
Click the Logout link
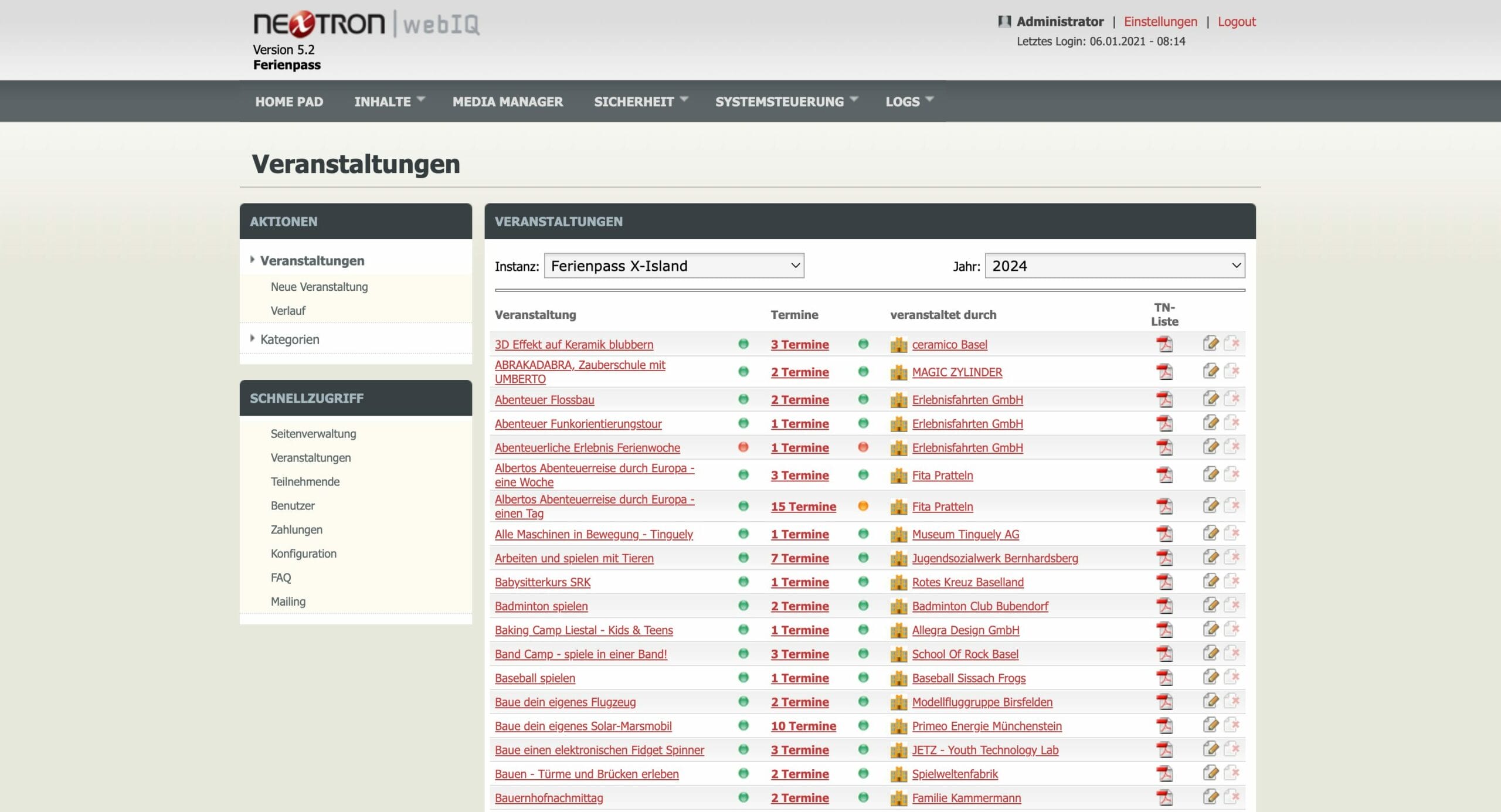(1236, 22)
